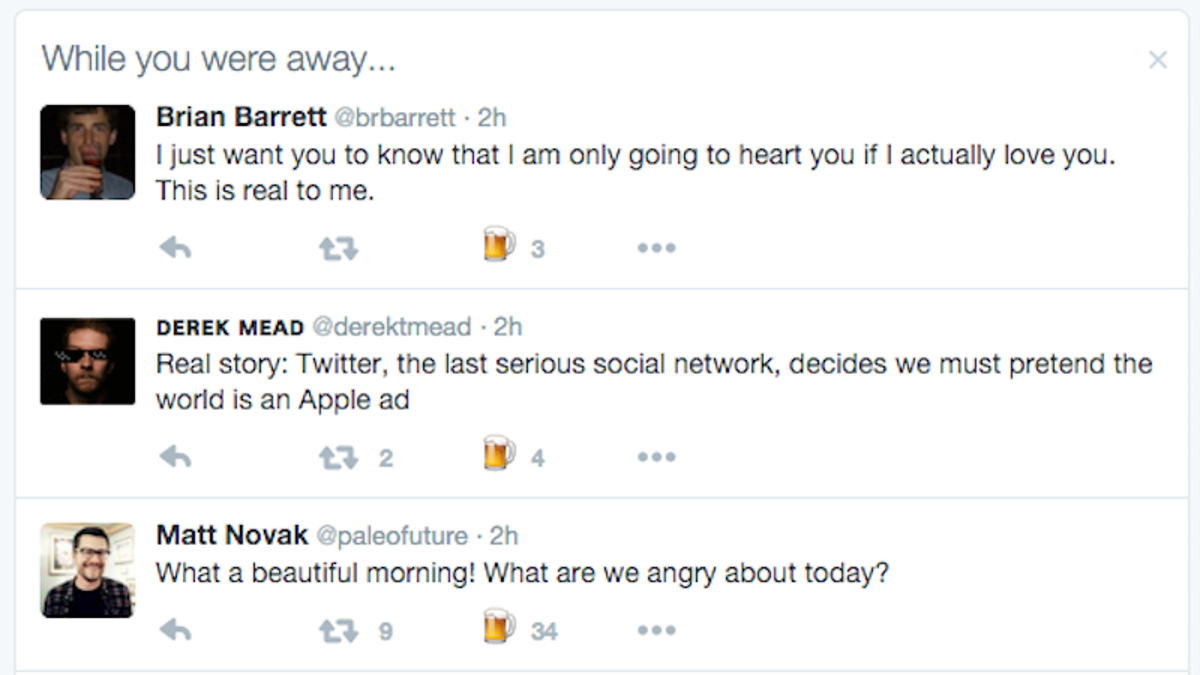Image resolution: width=1200 pixels, height=675 pixels.
Task: Open Brian Barrett's profile name link
Action: (241, 117)
